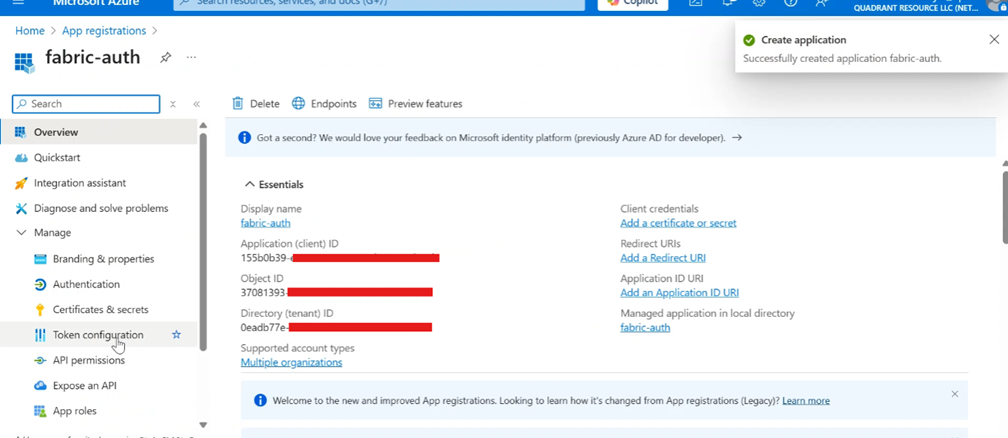Screen dimensions: 1008x438
Task: Click the sidebar scrollbar up arrow
Action: (203, 125)
